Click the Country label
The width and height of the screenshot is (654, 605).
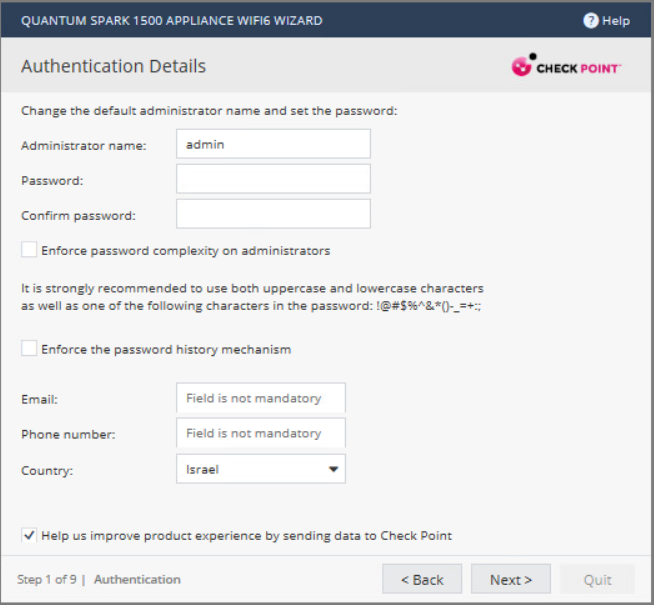click(47, 471)
